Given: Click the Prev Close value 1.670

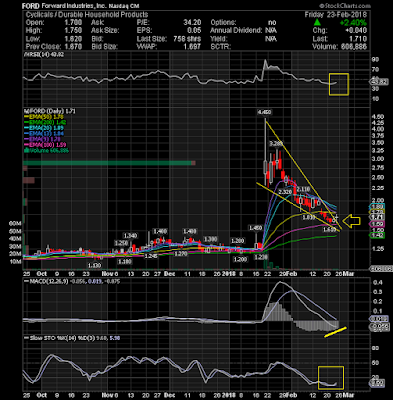Looking at the screenshot, I should (x=73, y=47).
